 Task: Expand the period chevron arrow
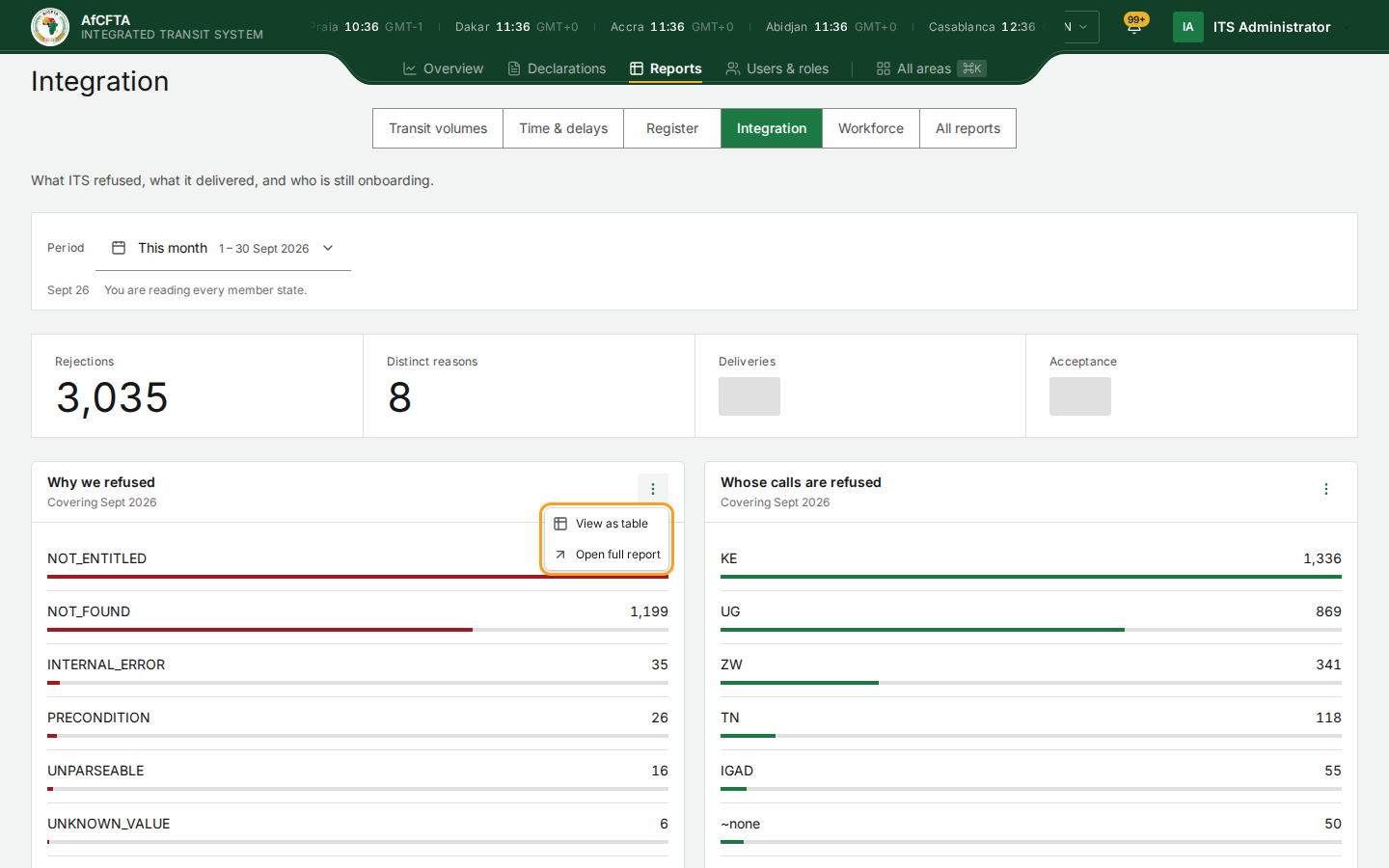328,248
